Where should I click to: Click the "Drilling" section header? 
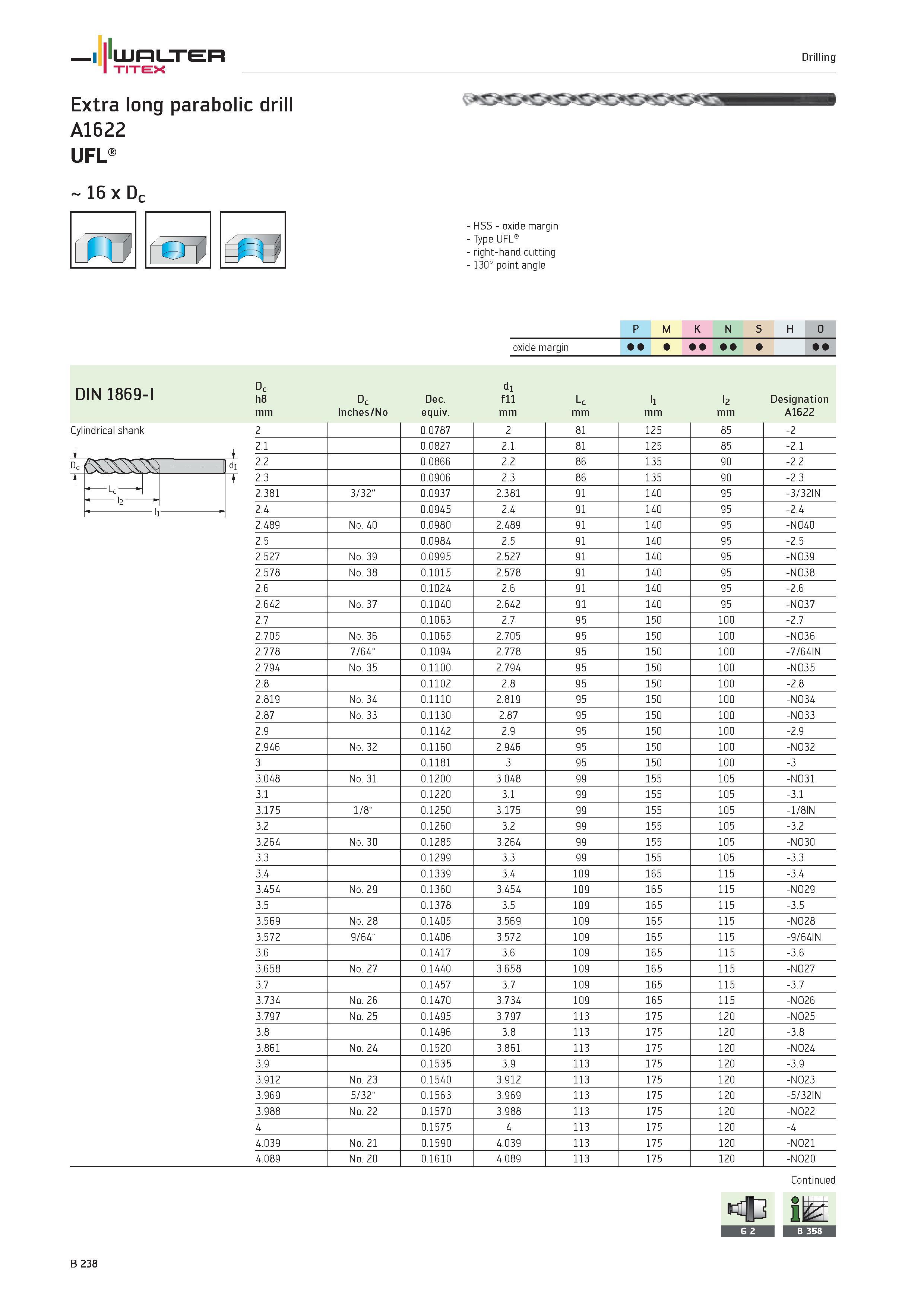[818, 57]
